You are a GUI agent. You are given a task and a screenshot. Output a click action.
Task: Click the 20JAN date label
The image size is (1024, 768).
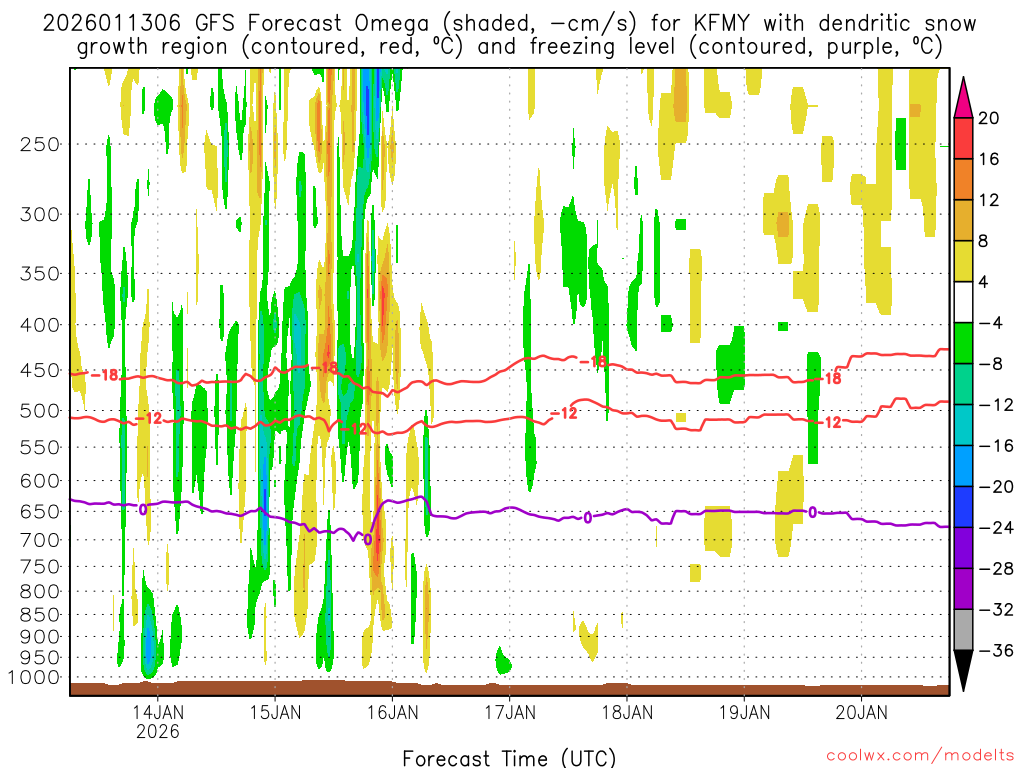(x=861, y=712)
